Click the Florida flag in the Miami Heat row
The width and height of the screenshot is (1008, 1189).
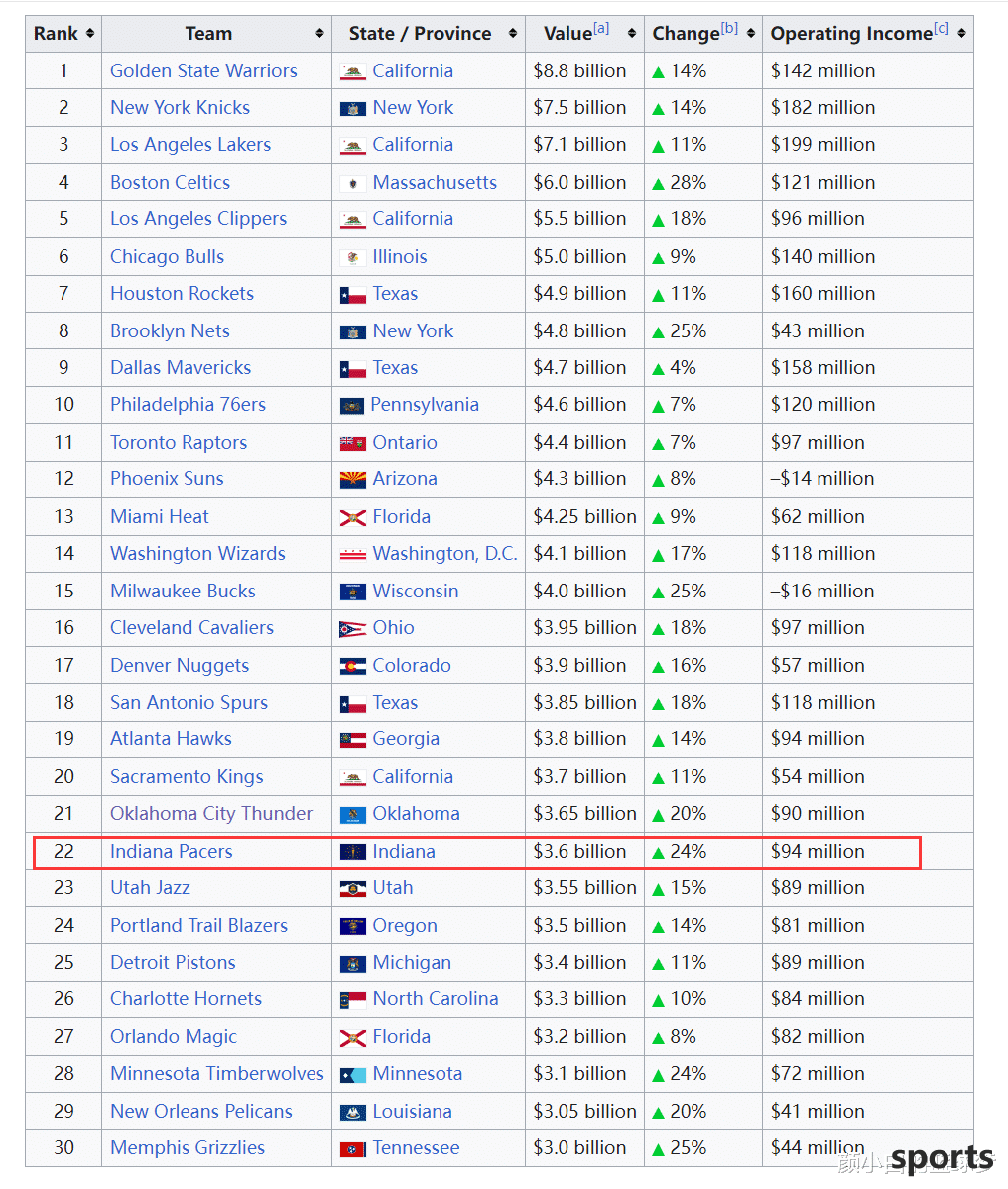(353, 517)
